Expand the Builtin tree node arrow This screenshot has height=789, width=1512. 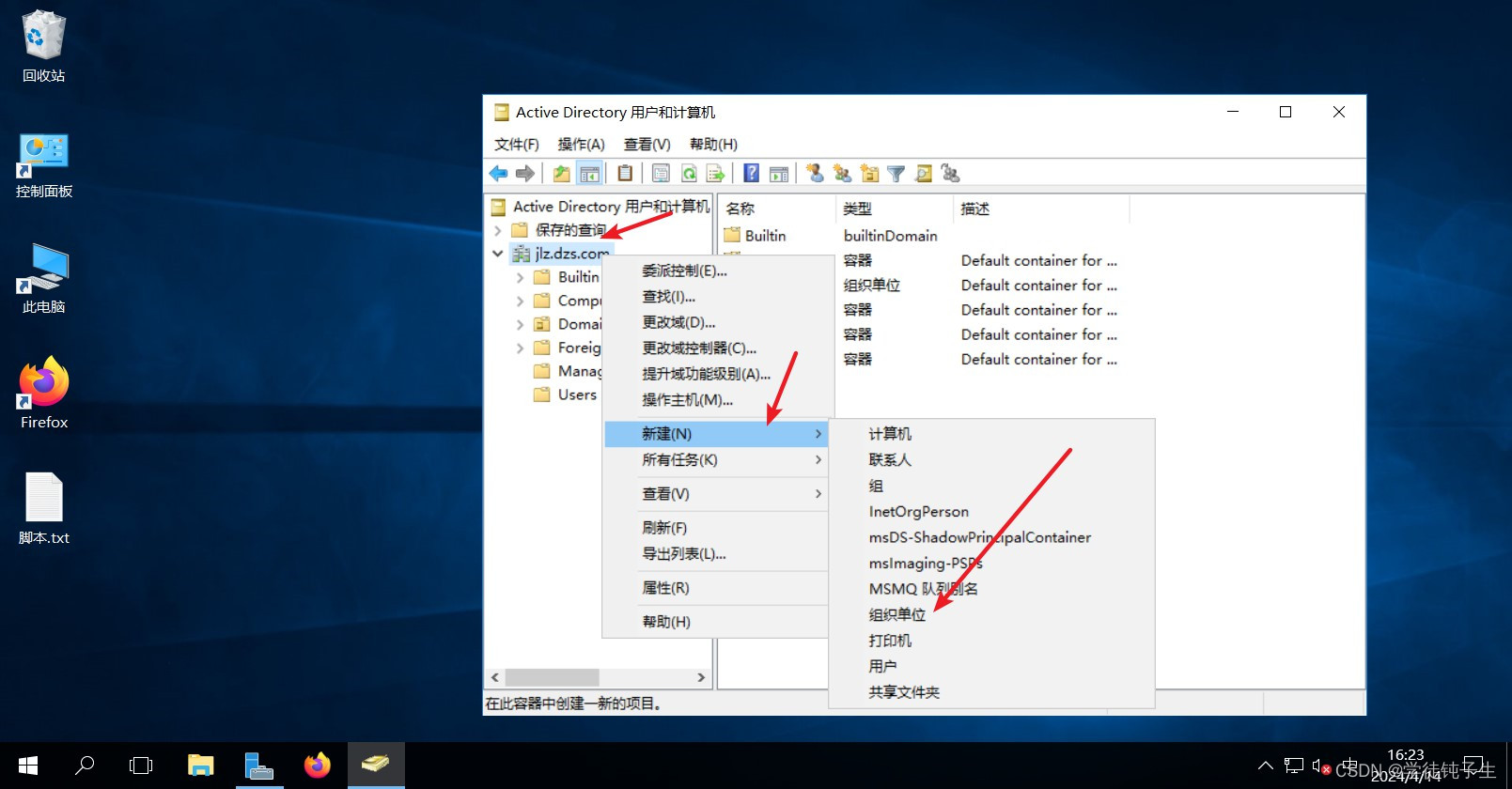pos(520,277)
